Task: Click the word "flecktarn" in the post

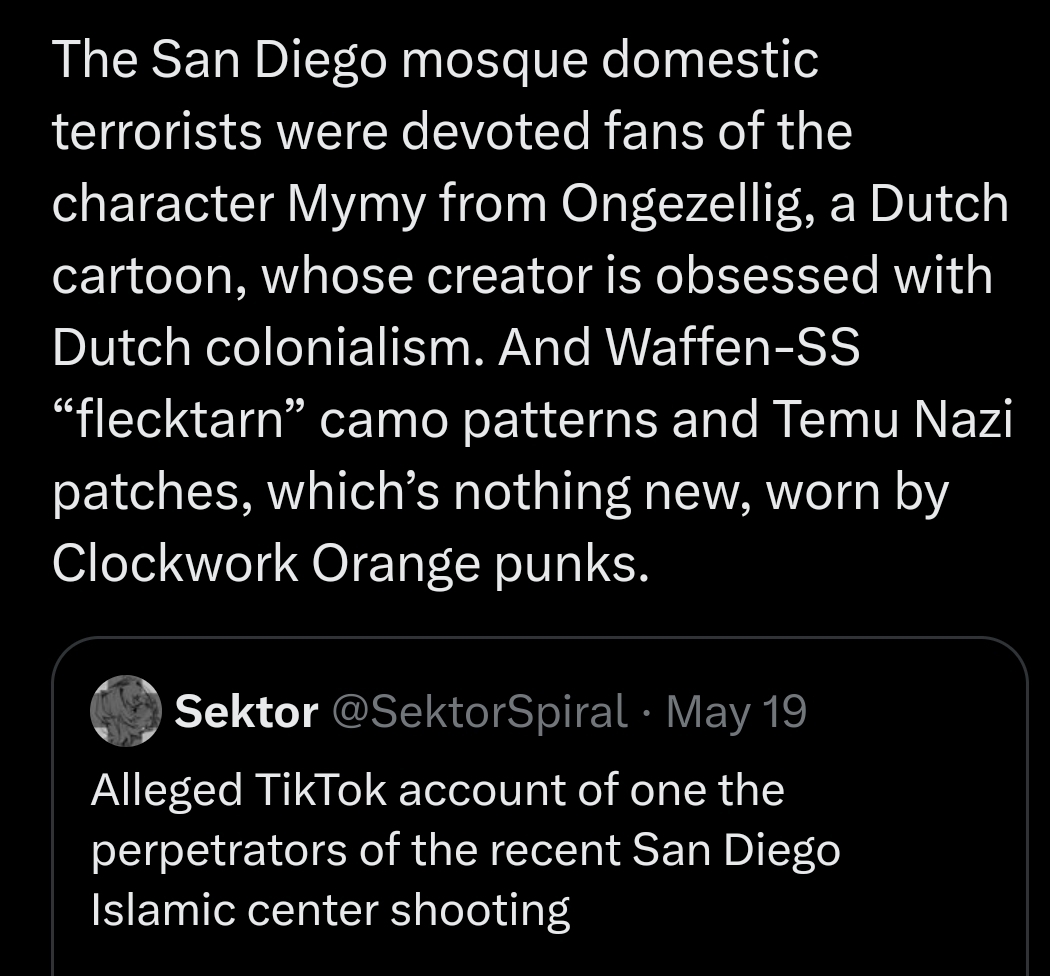Action: [179, 420]
